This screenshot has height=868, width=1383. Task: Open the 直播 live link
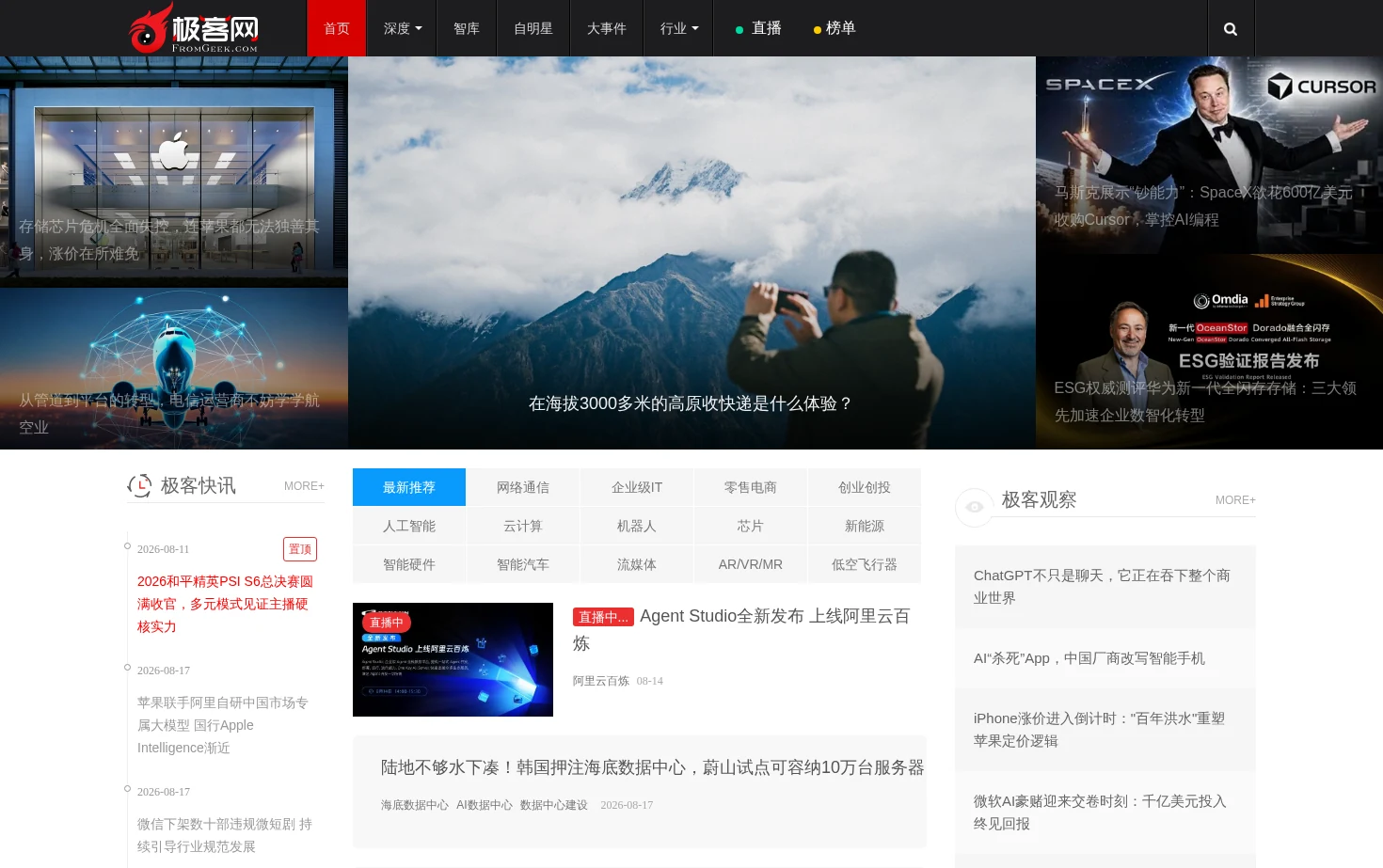758,28
